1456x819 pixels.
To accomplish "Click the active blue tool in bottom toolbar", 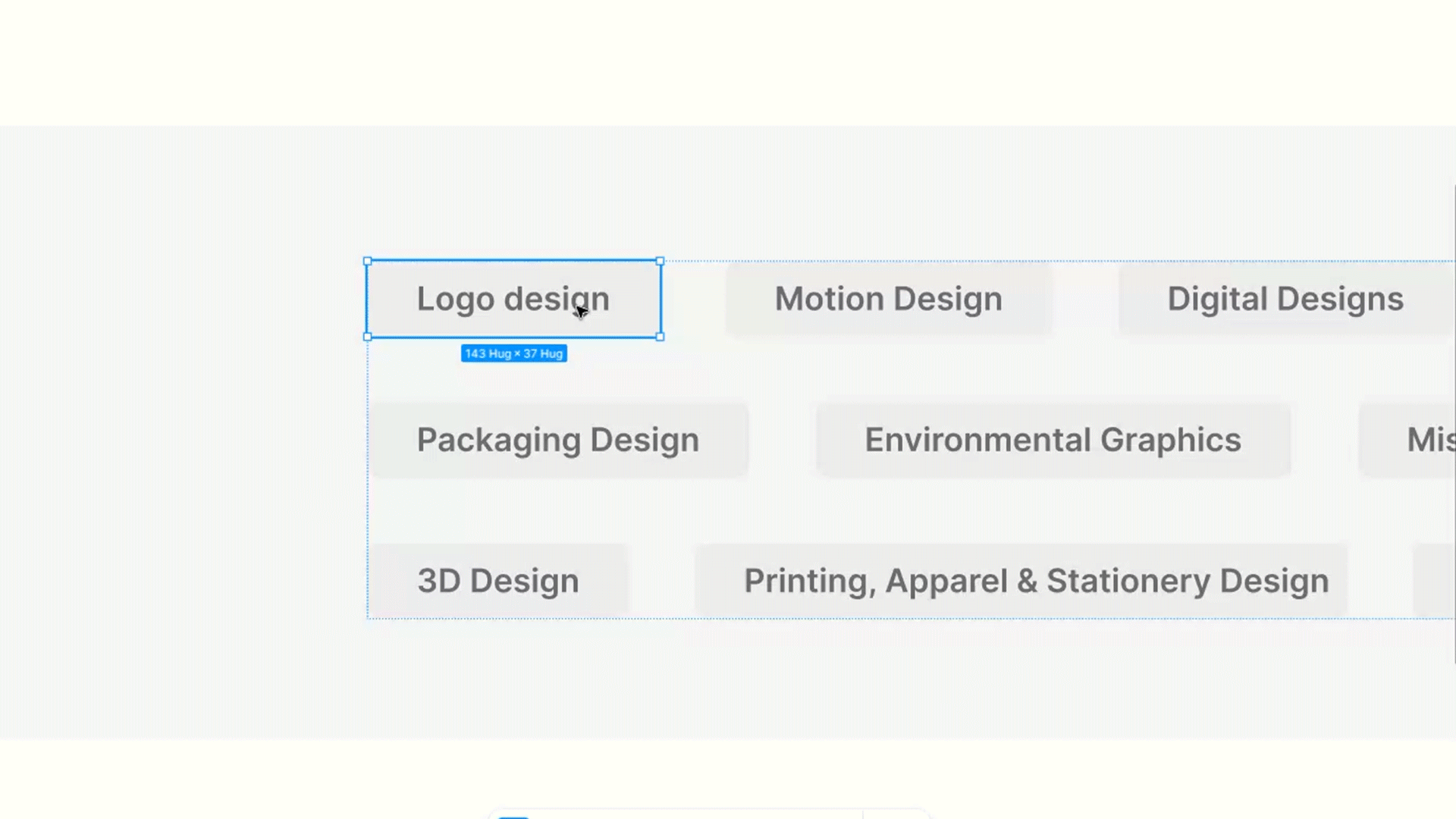I will click(513, 816).
